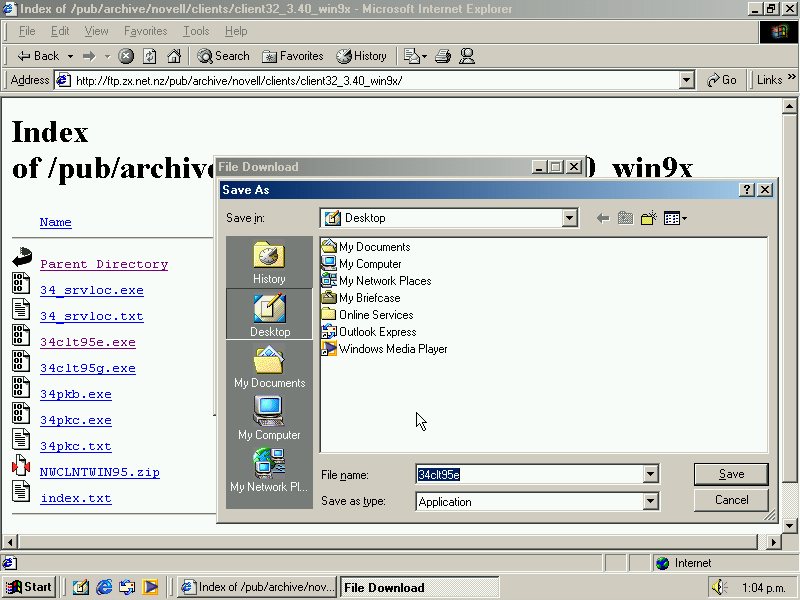Select History in Save As places bar
The image size is (800, 600).
coord(269,263)
